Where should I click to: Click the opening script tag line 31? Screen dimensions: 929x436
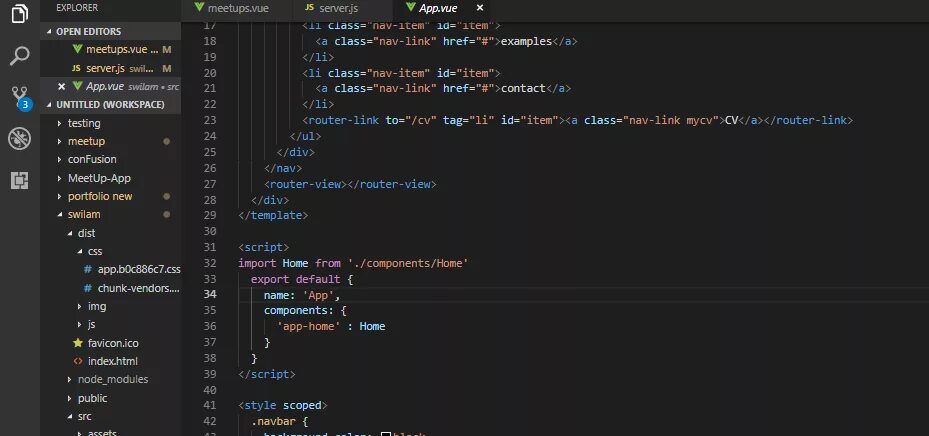tap(264, 247)
